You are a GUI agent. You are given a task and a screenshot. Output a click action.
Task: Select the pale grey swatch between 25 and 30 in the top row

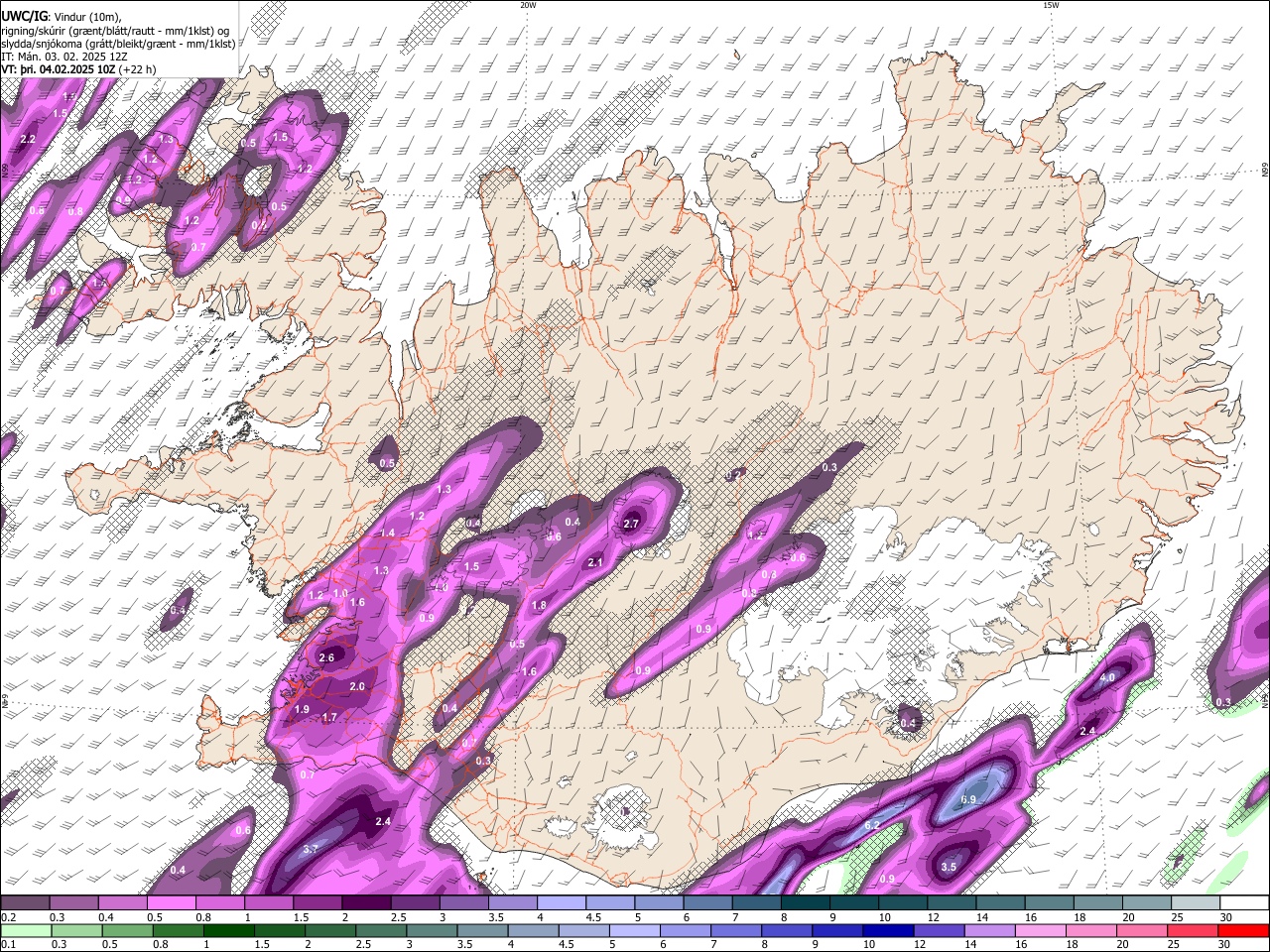click(1195, 902)
